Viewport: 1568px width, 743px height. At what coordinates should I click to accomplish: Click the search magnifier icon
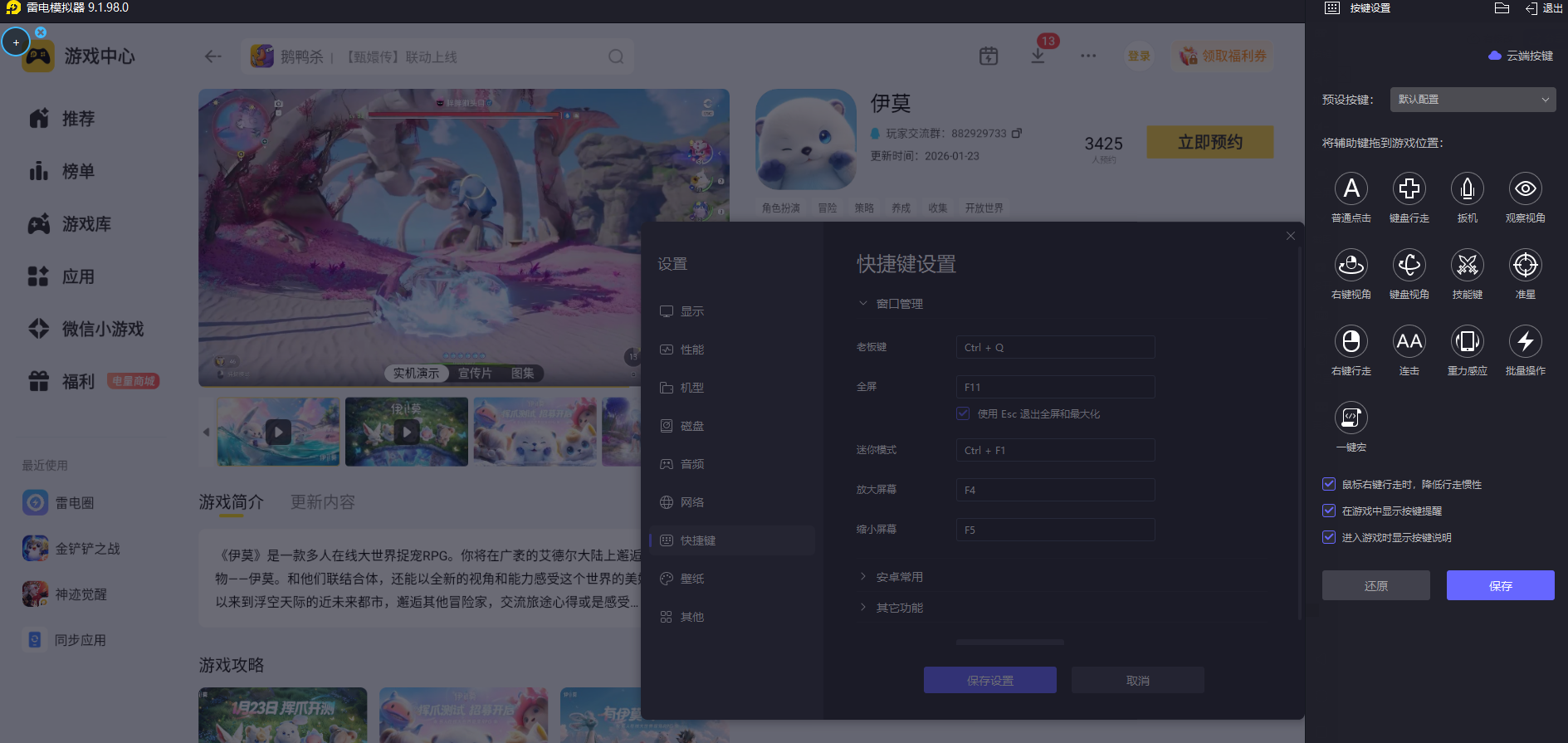click(616, 56)
